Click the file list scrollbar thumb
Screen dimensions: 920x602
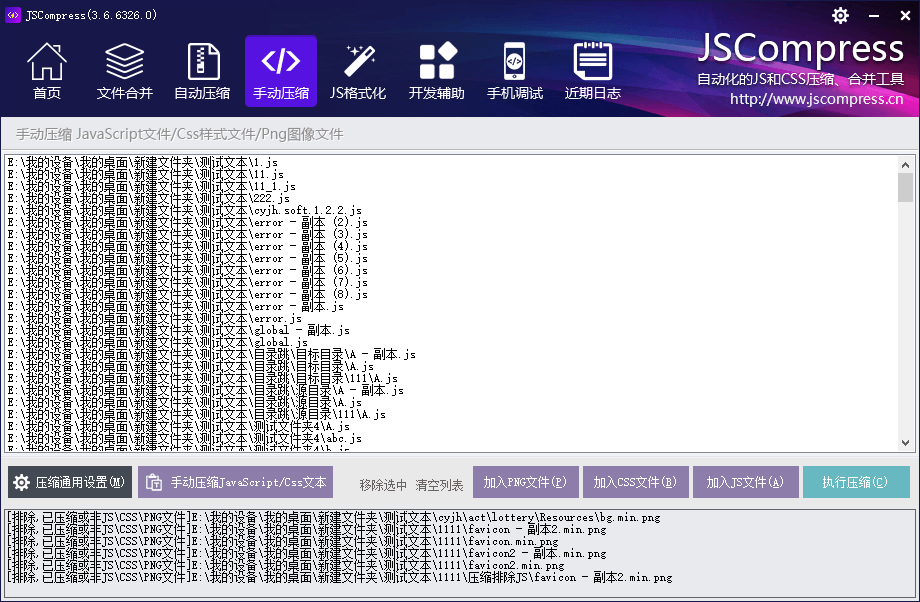905,187
